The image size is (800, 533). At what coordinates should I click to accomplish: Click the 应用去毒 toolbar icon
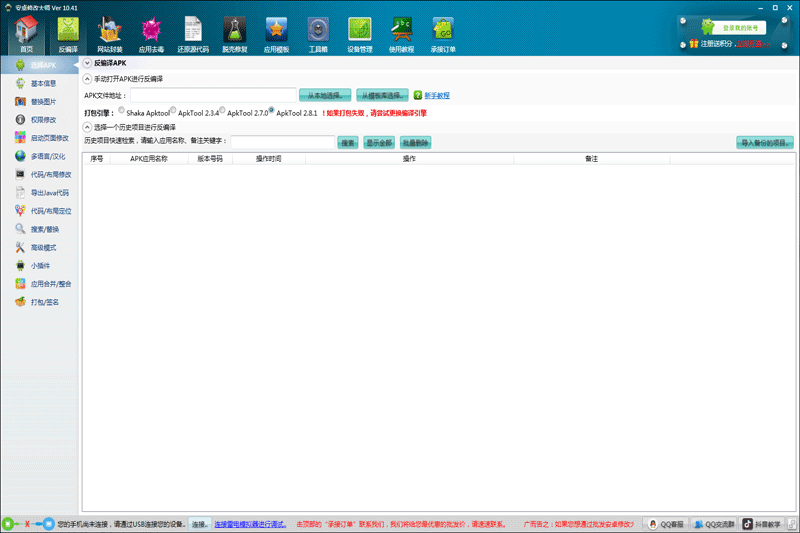click(151, 34)
